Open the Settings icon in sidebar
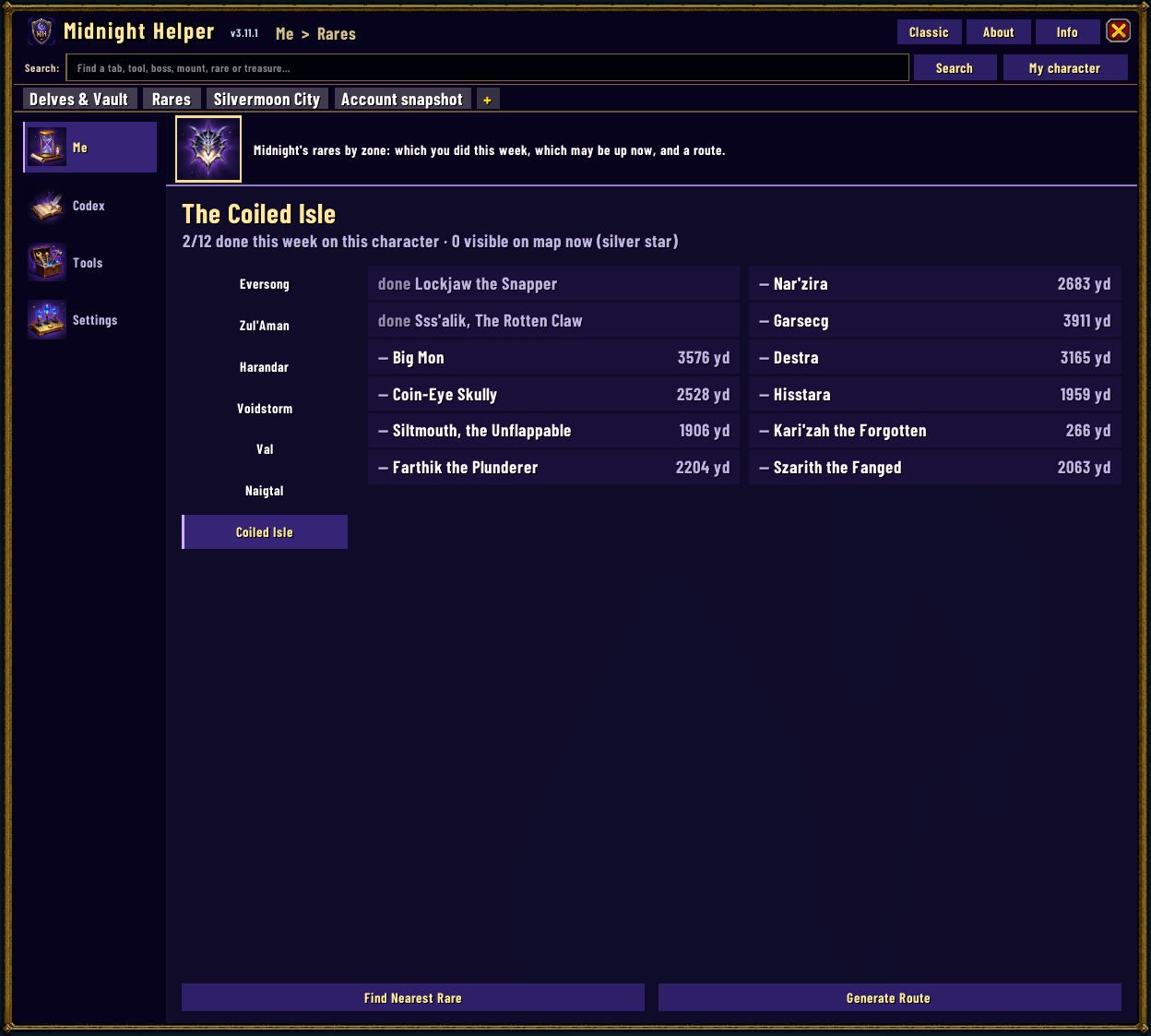The height and width of the screenshot is (1036, 1151). coord(46,320)
